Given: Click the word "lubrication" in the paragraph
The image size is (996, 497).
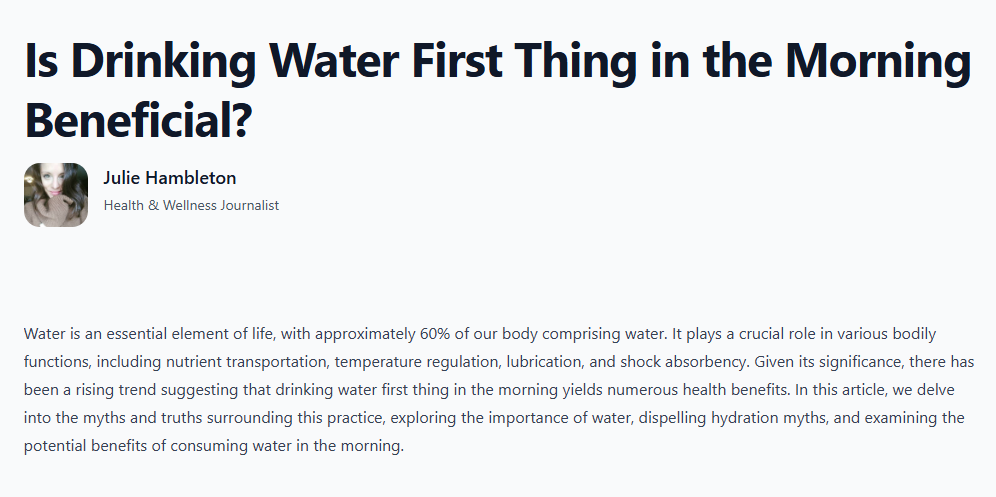Looking at the screenshot, I should click(545, 361).
